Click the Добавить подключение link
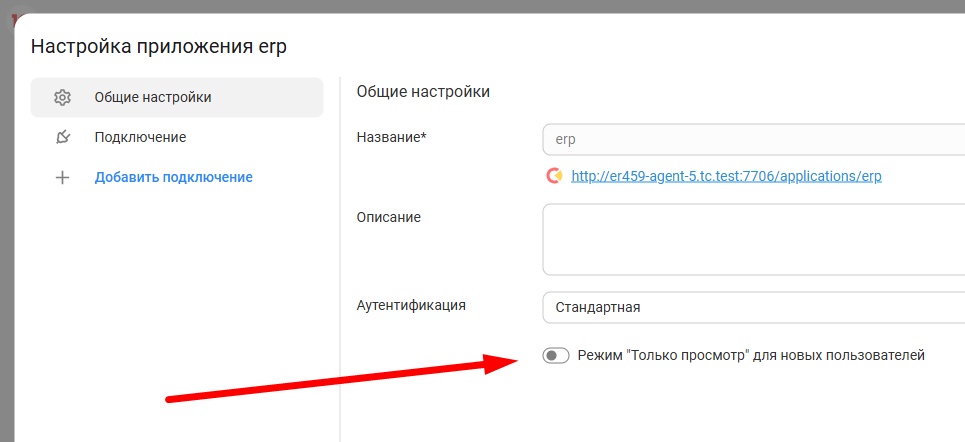 [173, 177]
